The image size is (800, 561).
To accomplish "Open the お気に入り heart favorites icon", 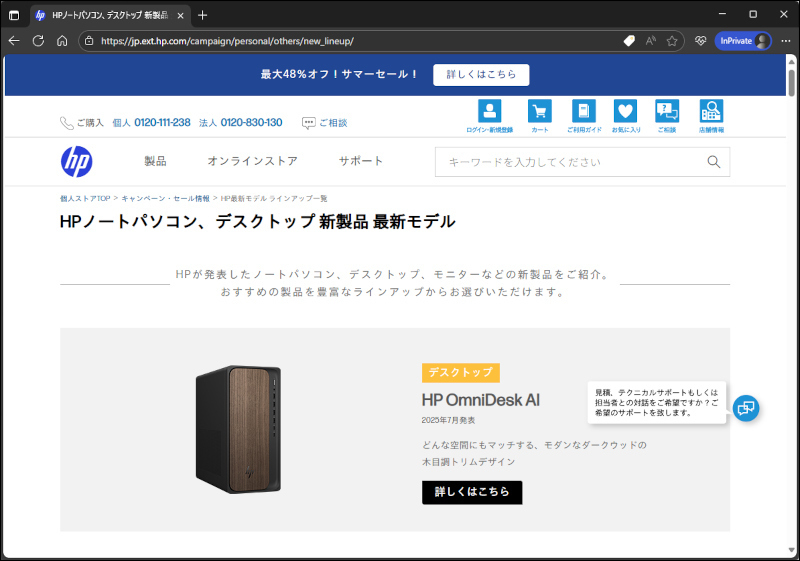I will [625, 111].
